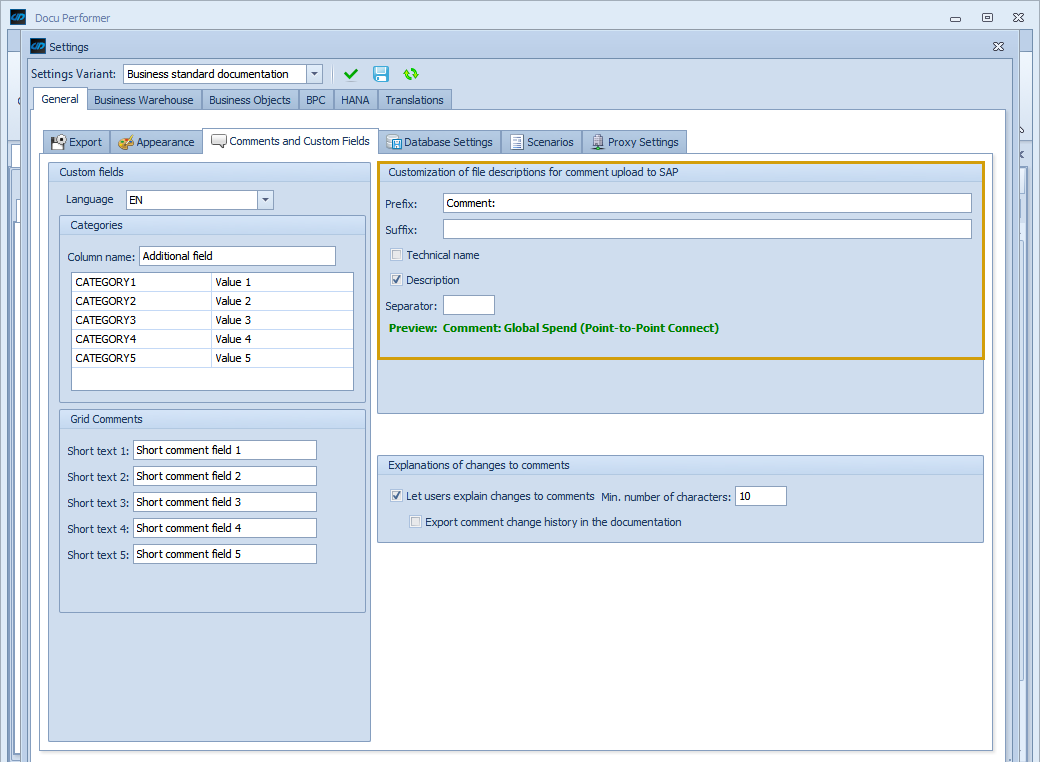Open the Appearance tab with palette icon
Screen dimensions: 1040x762
[x=156, y=142]
